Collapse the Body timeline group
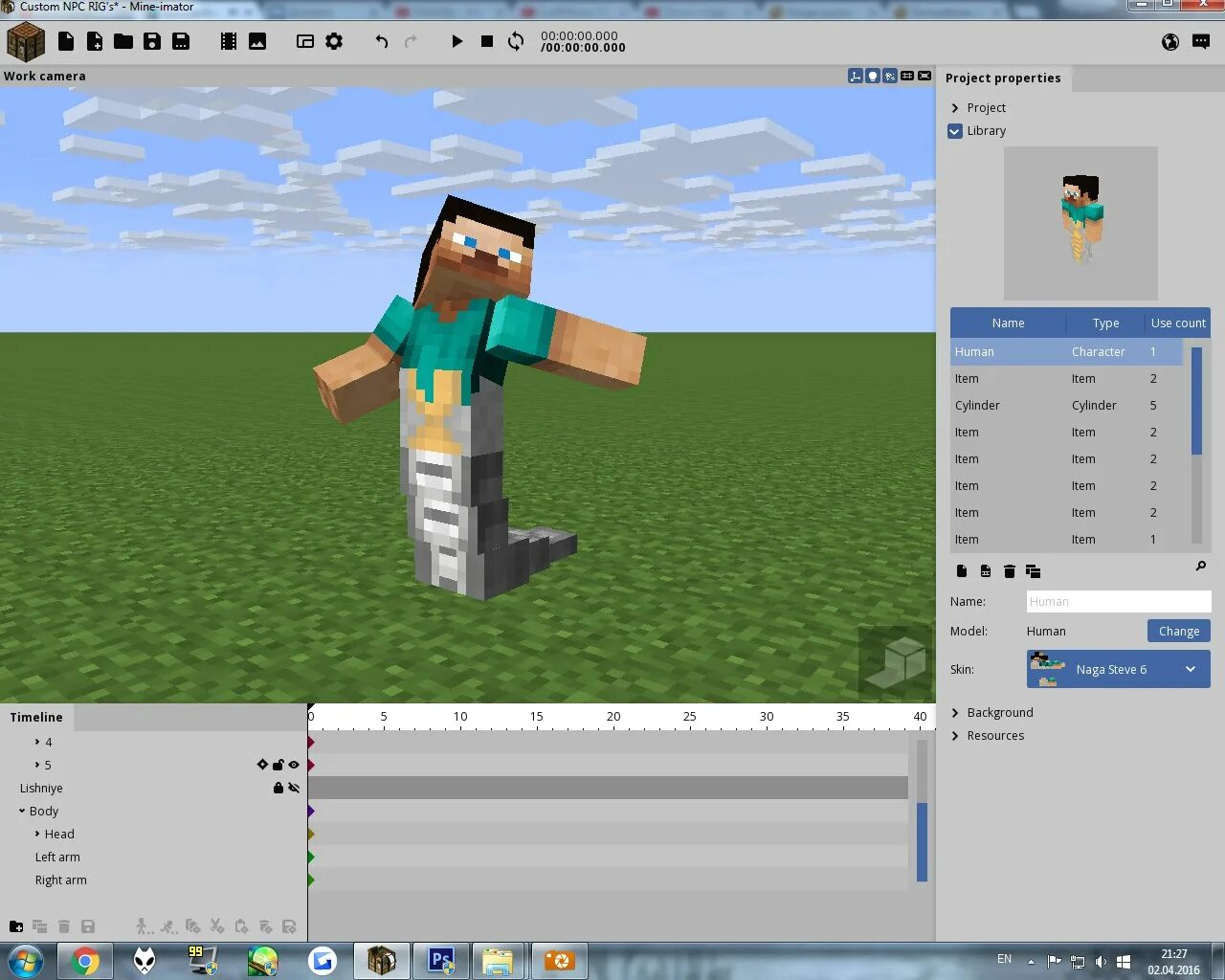 point(22,811)
